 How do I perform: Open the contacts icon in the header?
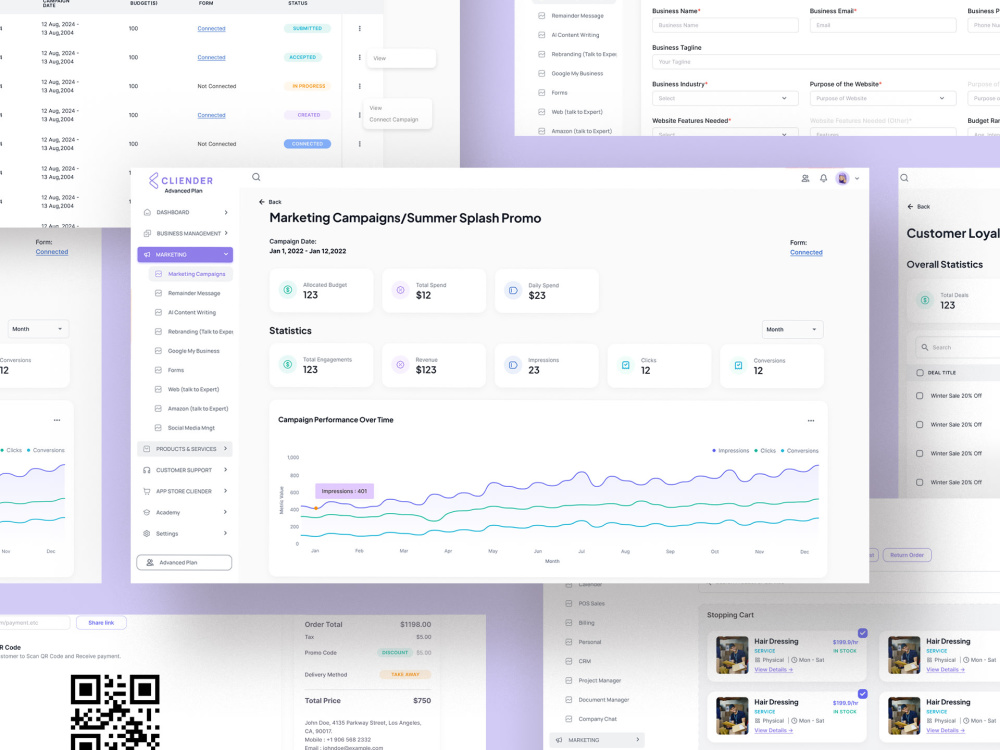[x=805, y=179]
